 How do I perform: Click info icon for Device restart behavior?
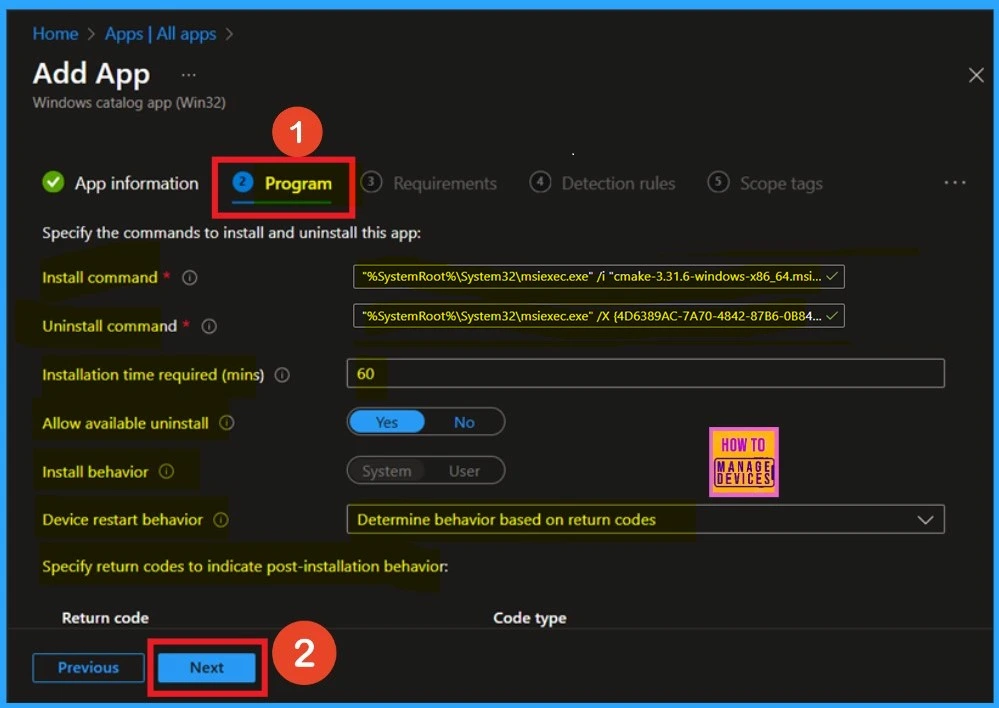pos(221,520)
